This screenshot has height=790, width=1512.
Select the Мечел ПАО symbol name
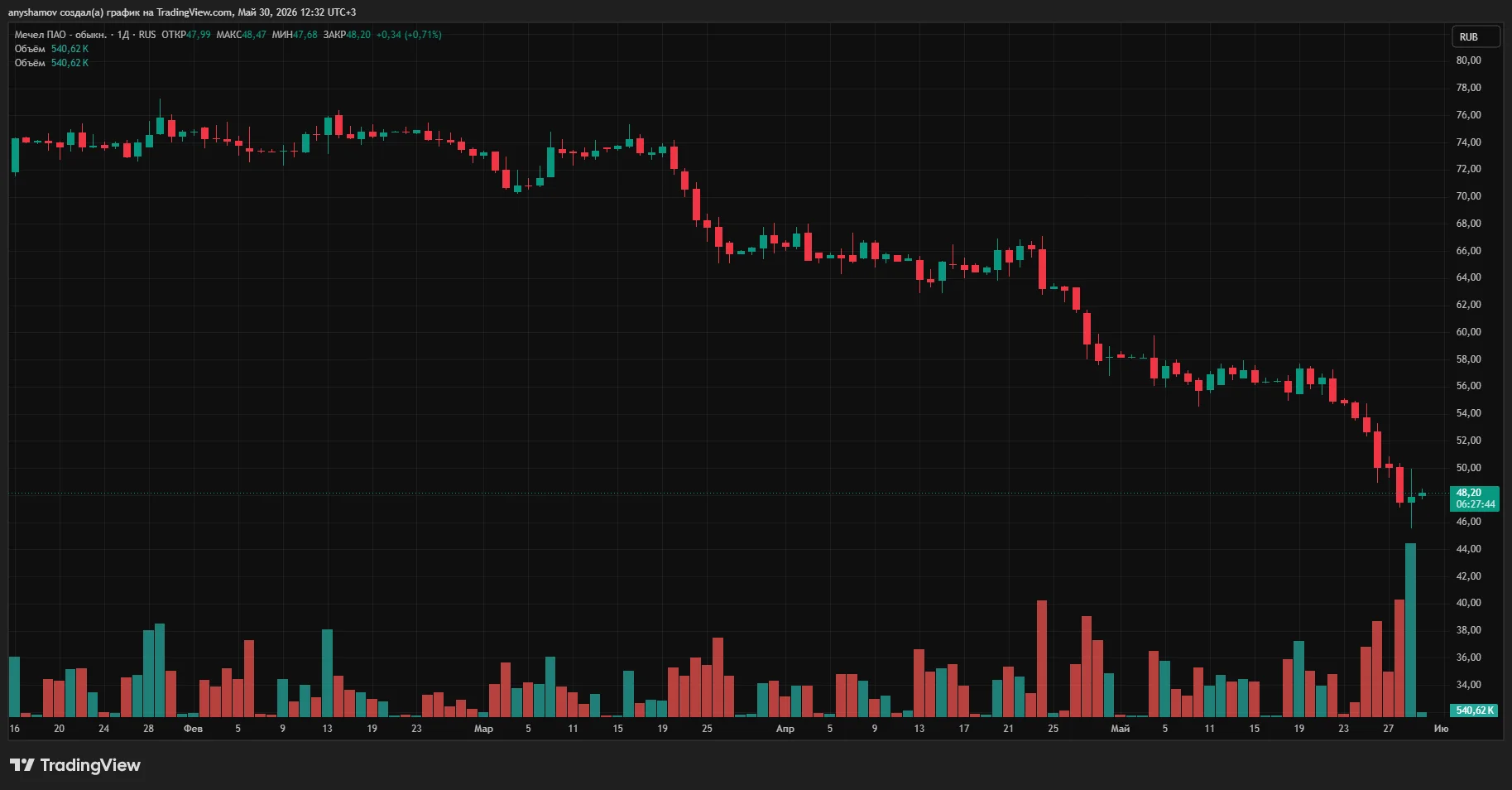[60, 35]
